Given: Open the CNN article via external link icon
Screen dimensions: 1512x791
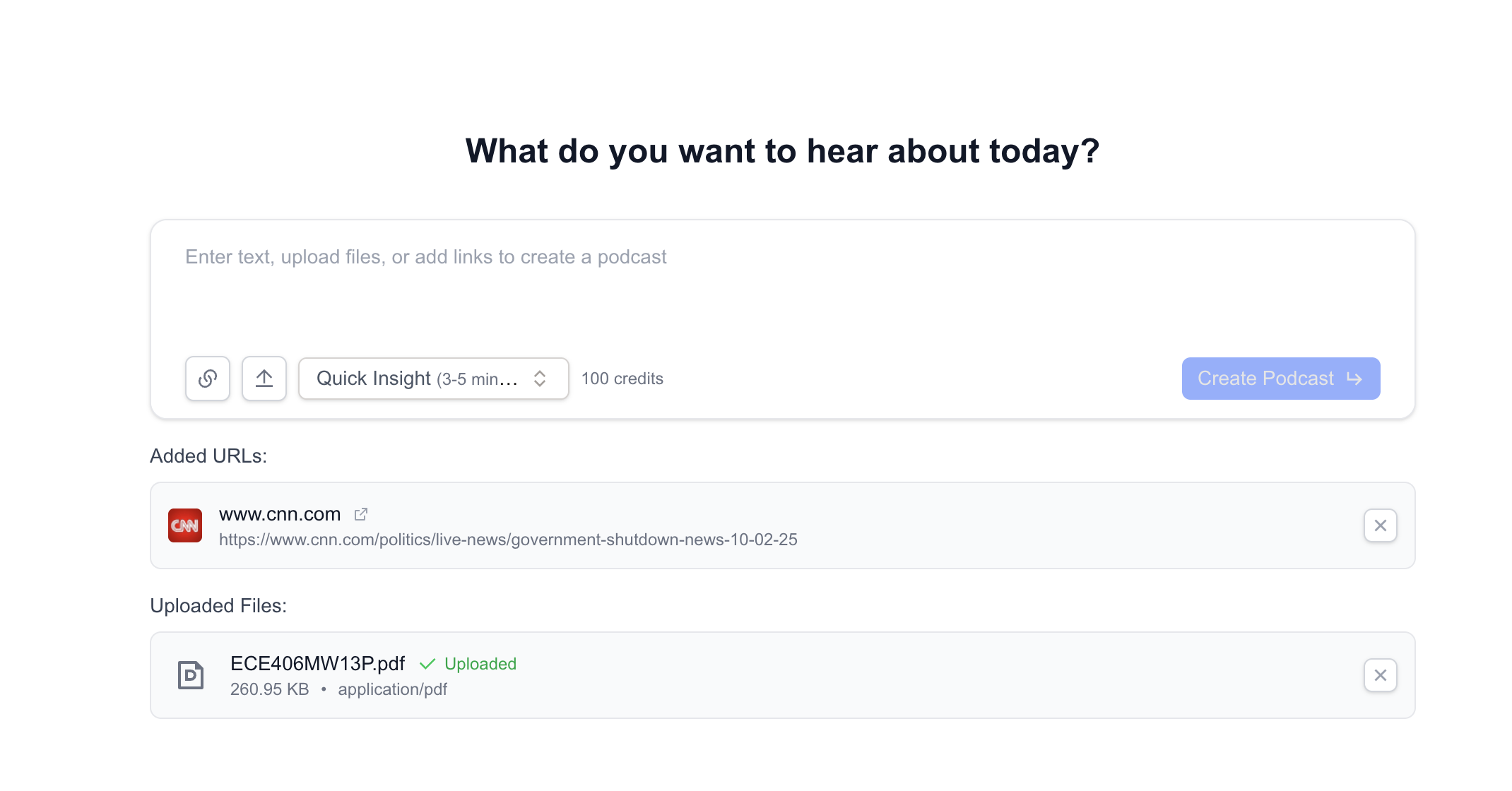Looking at the screenshot, I should click(x=361, y=514).
